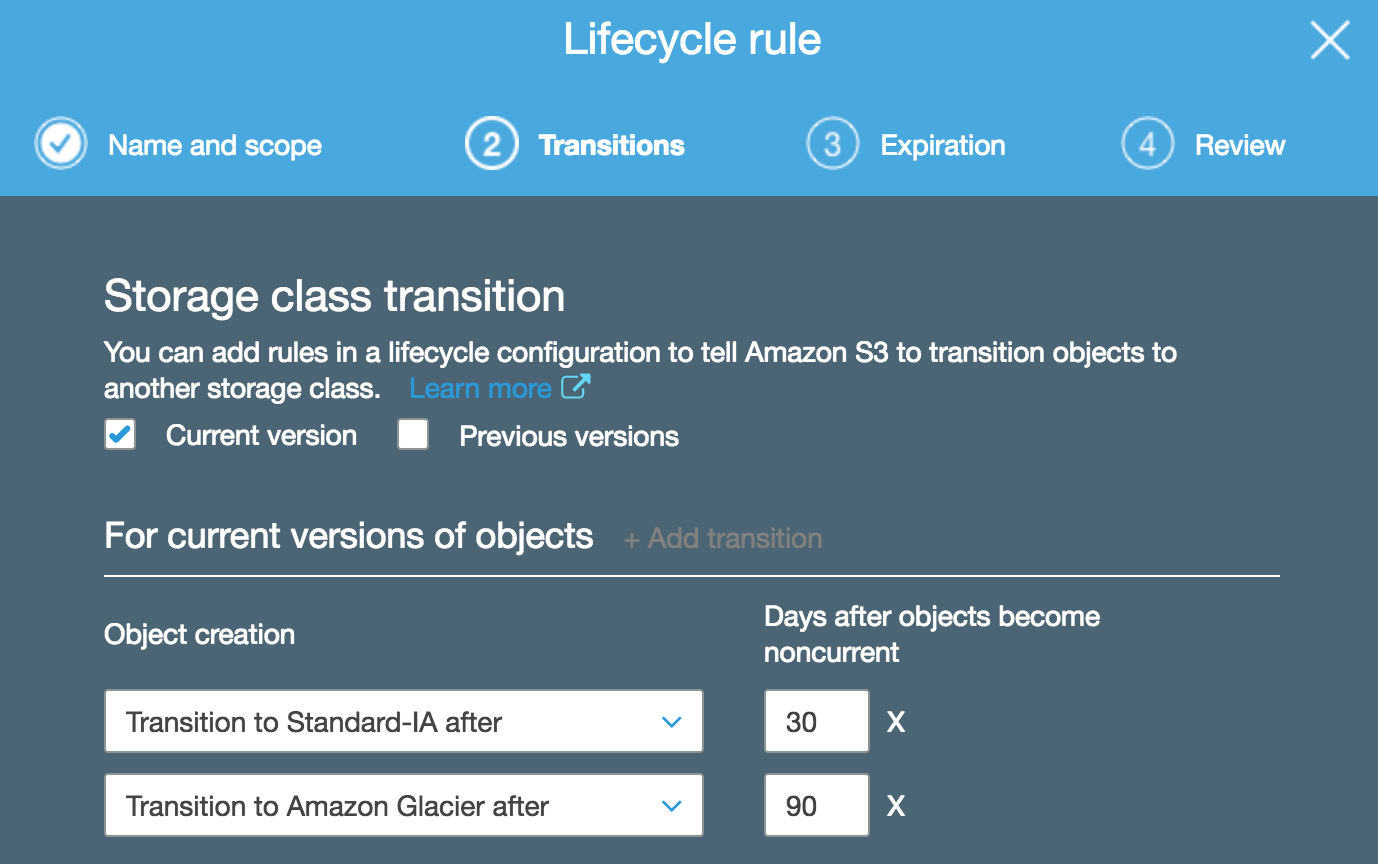Open the Transition to Amazon Glacier after dropdown

[x=403, y=805]
